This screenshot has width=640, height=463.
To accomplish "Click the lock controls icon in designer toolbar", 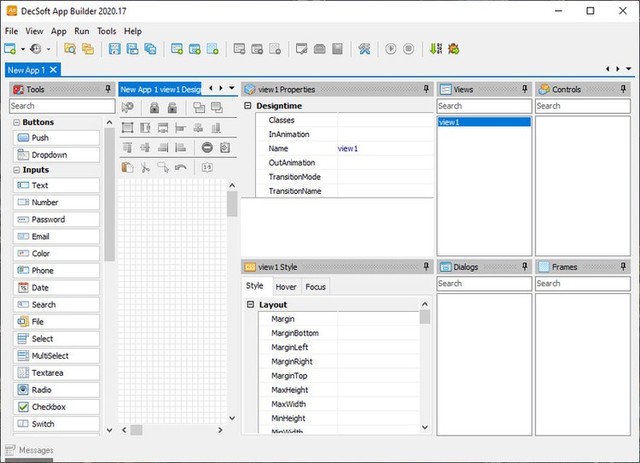I will (154, 107).
